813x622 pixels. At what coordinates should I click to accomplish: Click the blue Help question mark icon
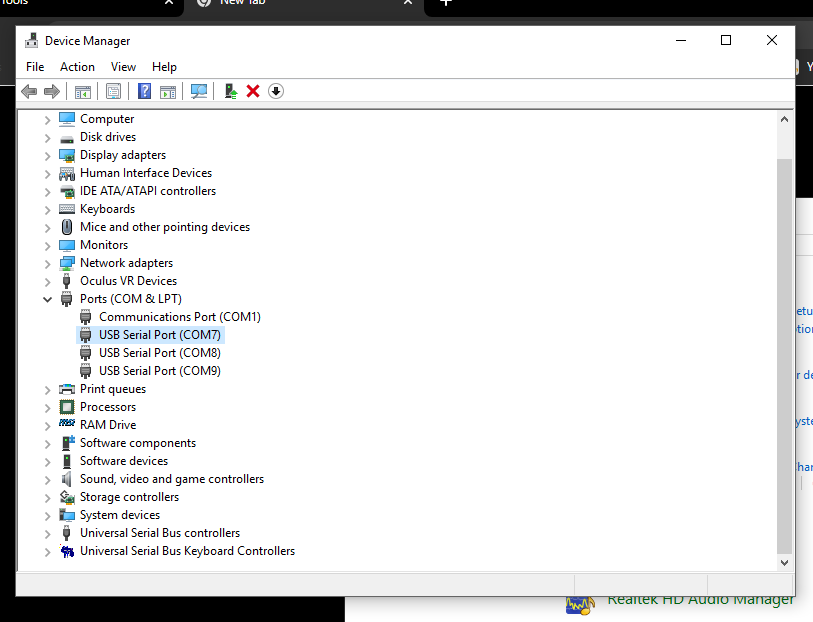click(145, 91)
